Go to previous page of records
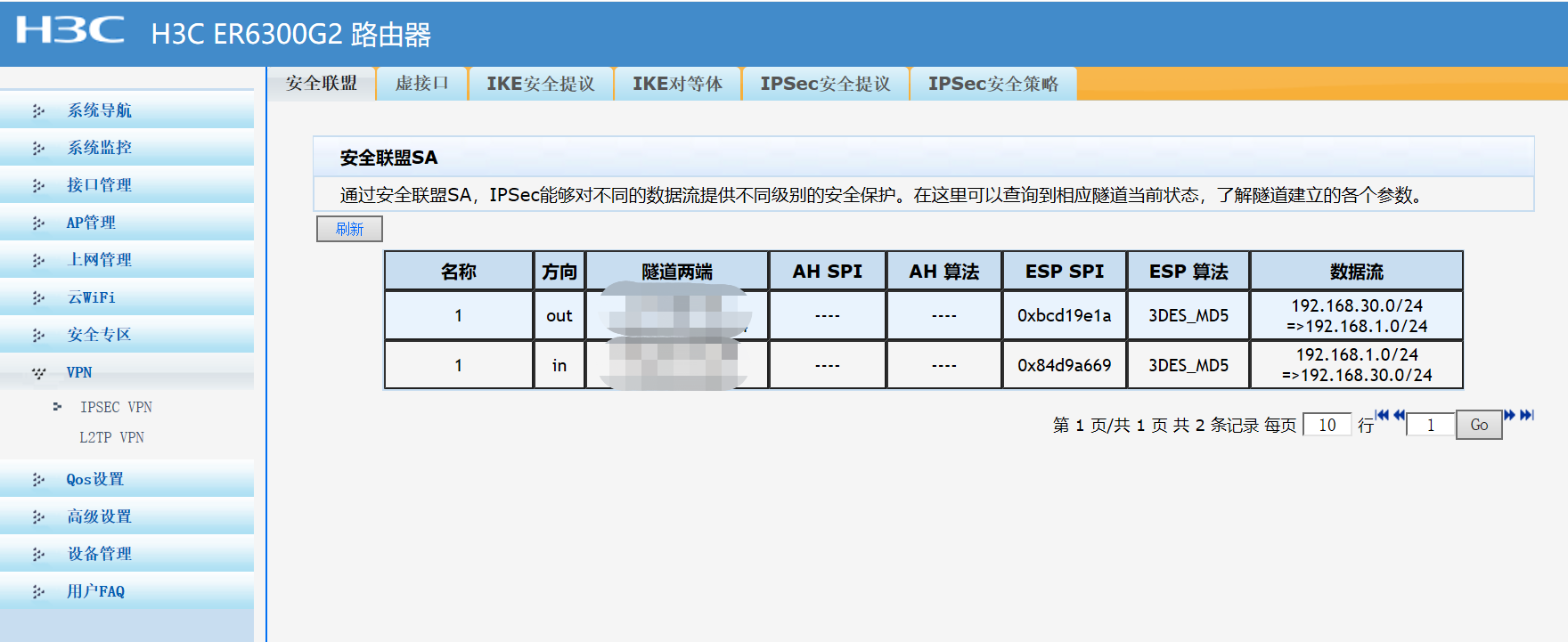The image size is (1568, 642). 1399,415
